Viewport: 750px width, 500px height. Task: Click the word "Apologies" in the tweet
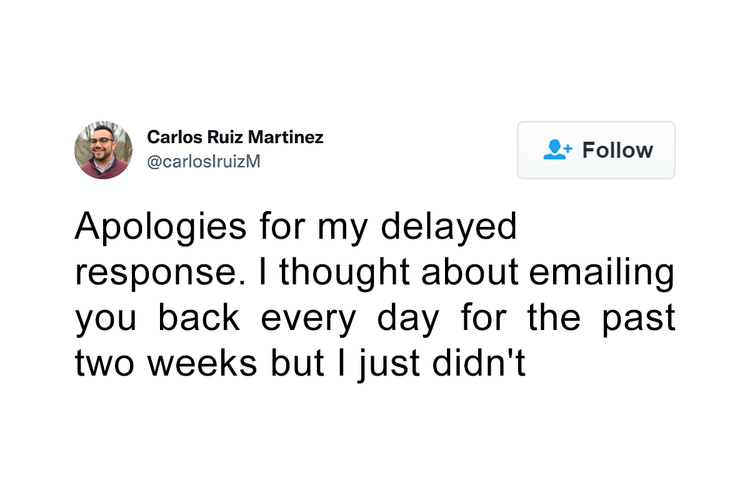click(x=161, y=227)
